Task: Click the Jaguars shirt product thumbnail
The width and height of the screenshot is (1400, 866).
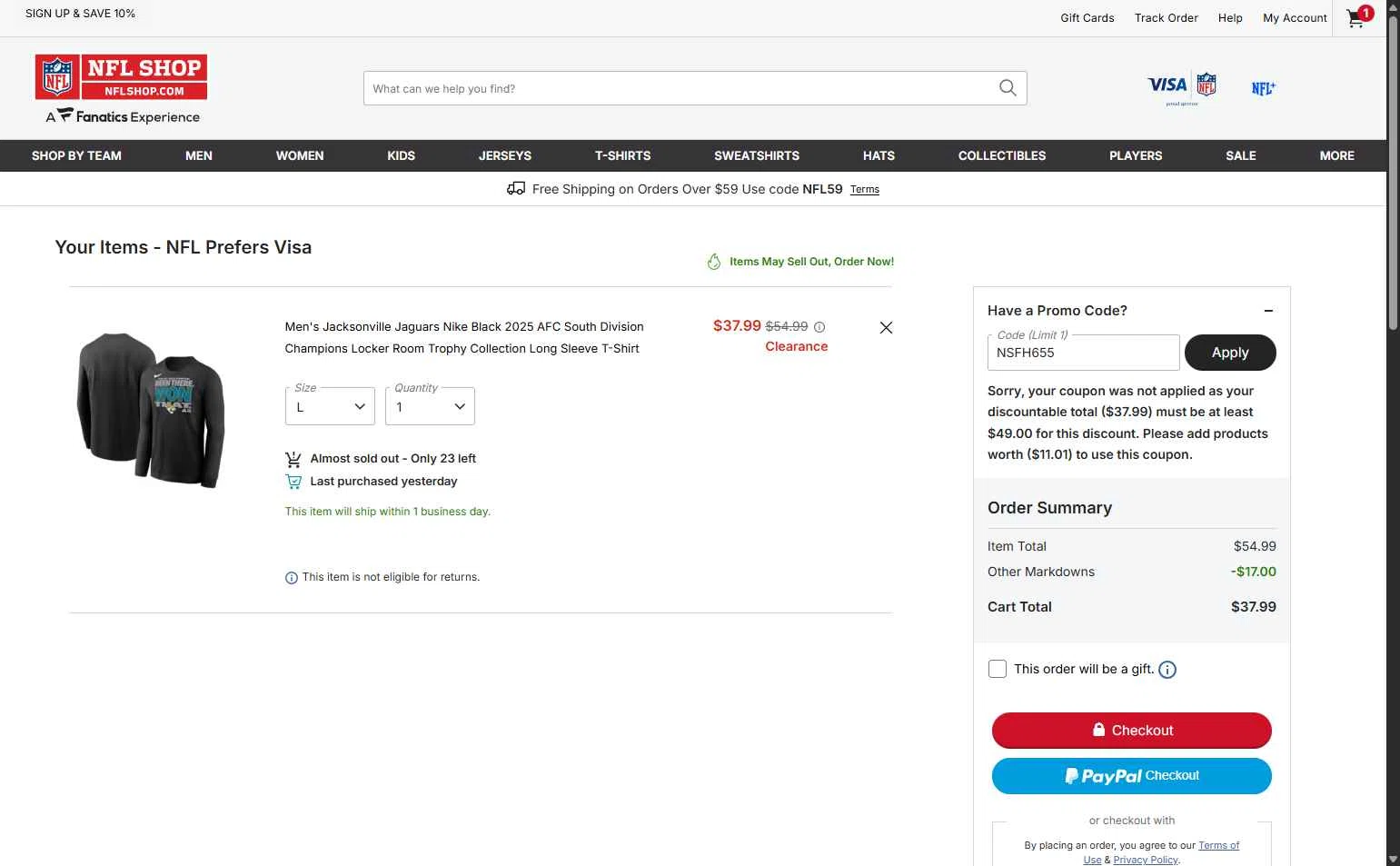Action: coord(151,410)
